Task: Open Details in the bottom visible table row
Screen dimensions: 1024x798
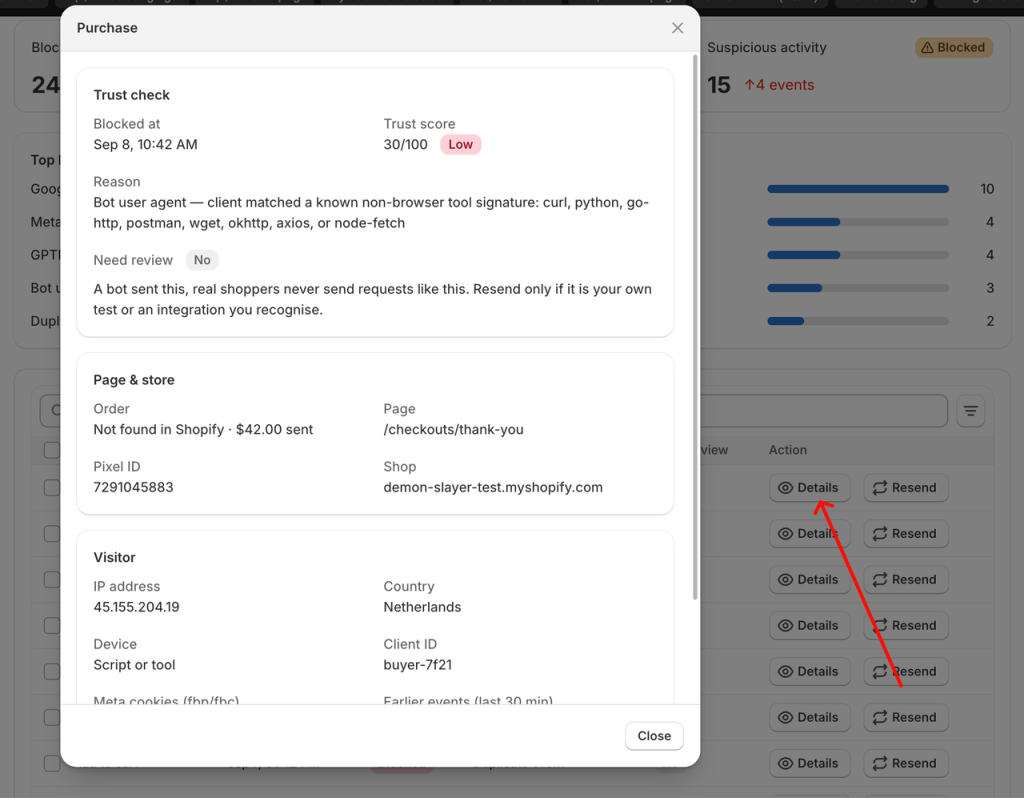Action: [809, 763]
